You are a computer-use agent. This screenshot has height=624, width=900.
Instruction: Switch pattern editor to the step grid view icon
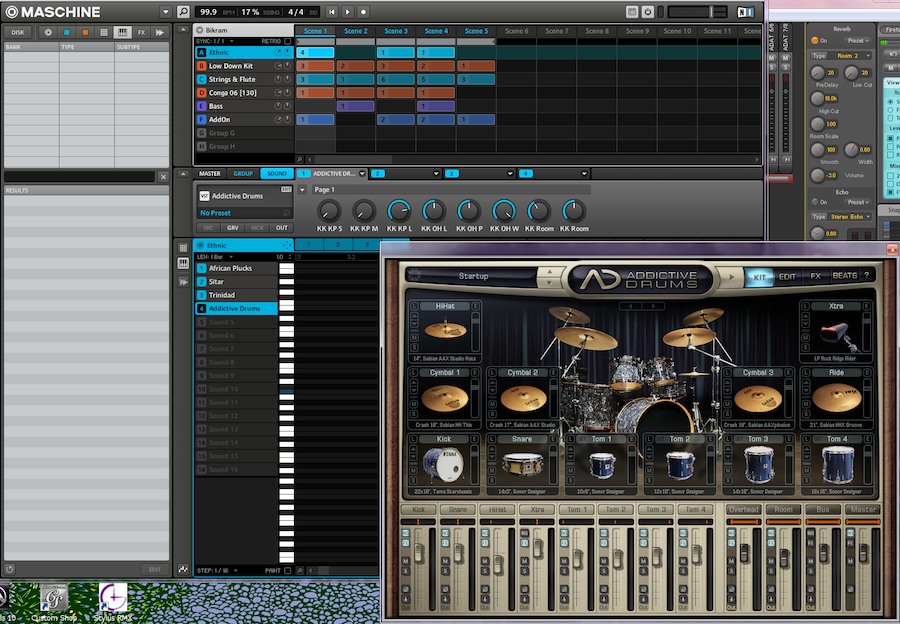coord(183,248)
